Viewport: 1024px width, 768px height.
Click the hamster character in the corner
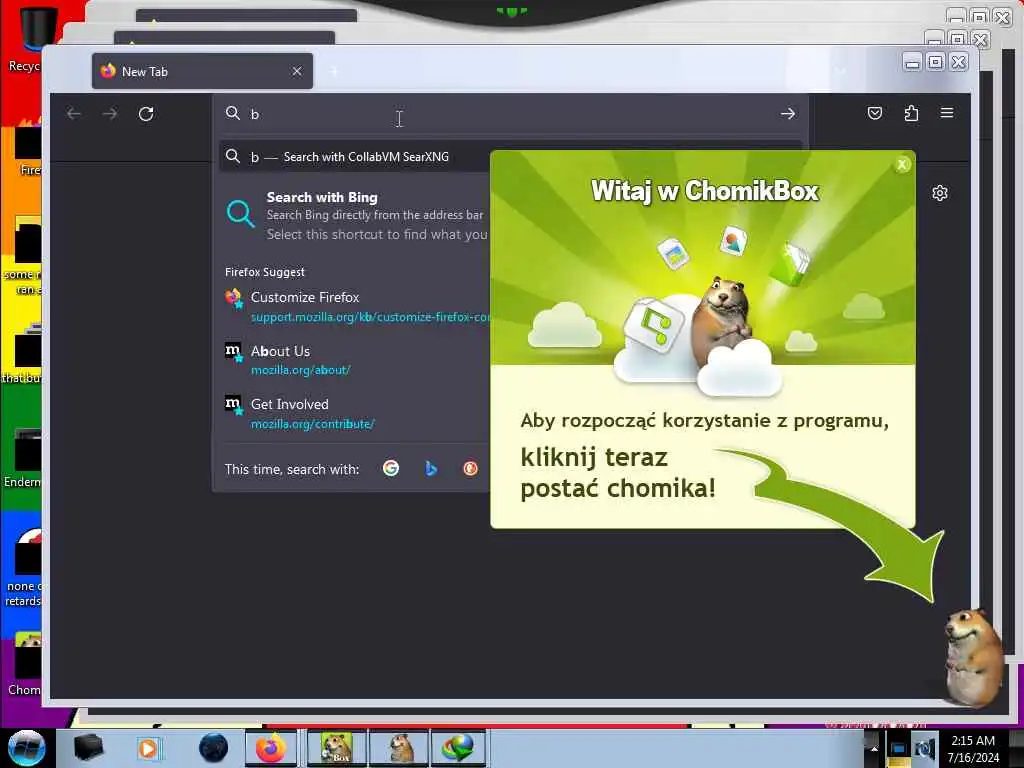tap(973, 658)
